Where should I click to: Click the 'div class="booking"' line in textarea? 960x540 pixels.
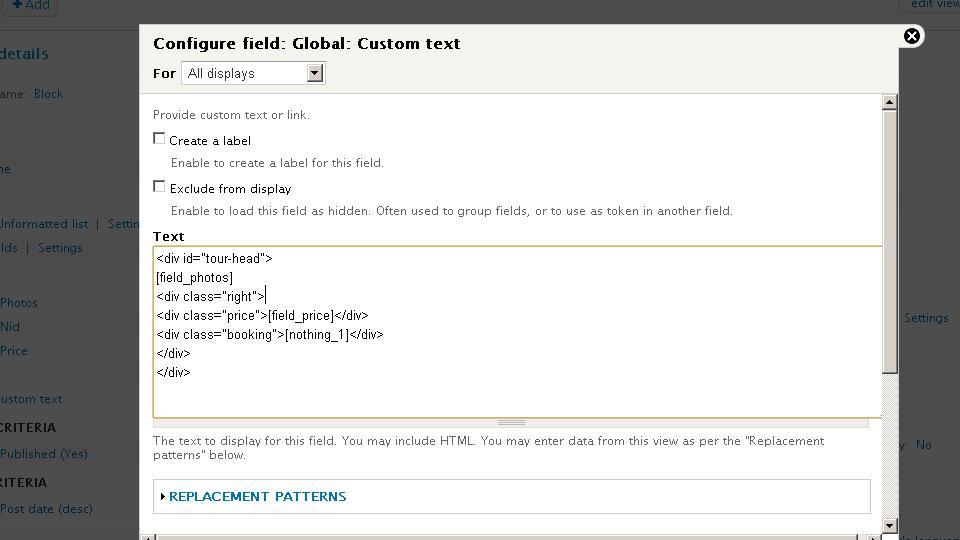pyautogui.click(x=270, y=335)
